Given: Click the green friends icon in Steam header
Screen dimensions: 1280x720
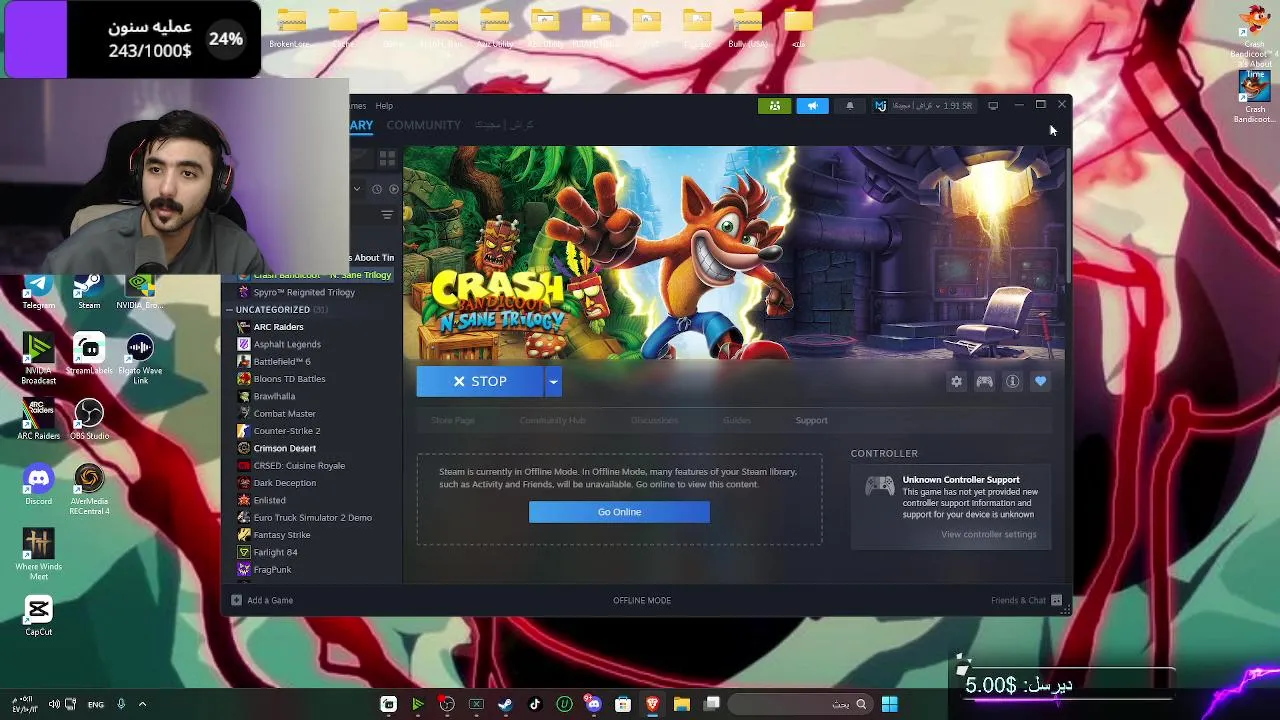Looking at the screenshot, I should coord(775,105).
